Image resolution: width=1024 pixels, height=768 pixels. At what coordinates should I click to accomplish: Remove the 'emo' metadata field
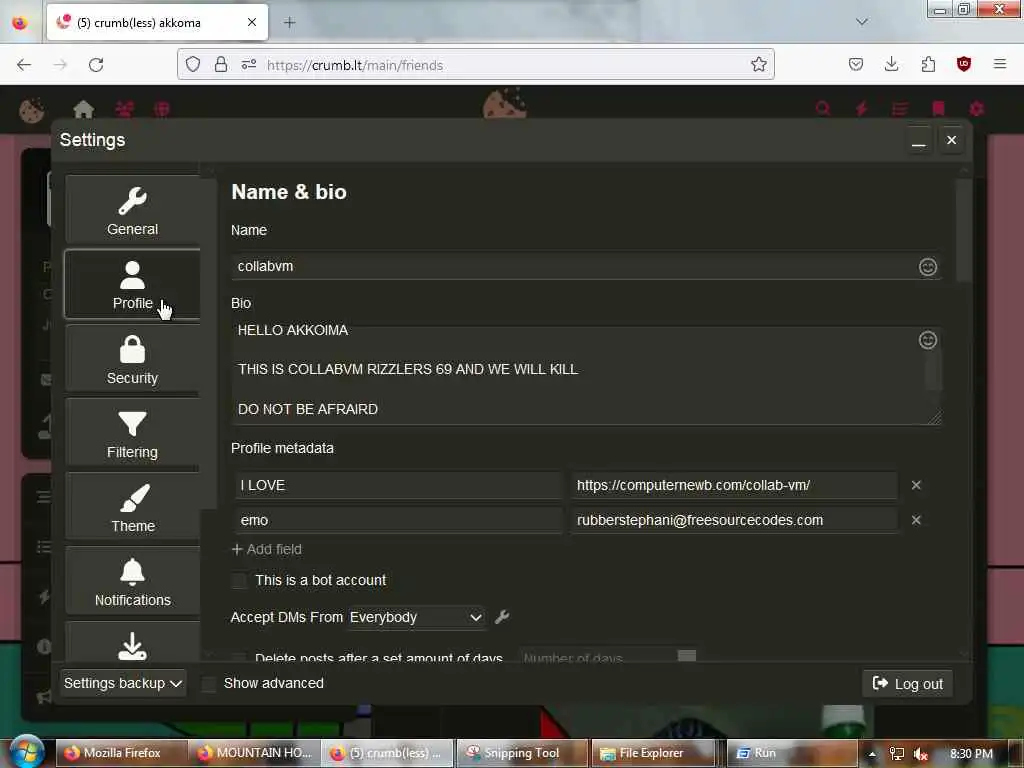coord(916,520)
